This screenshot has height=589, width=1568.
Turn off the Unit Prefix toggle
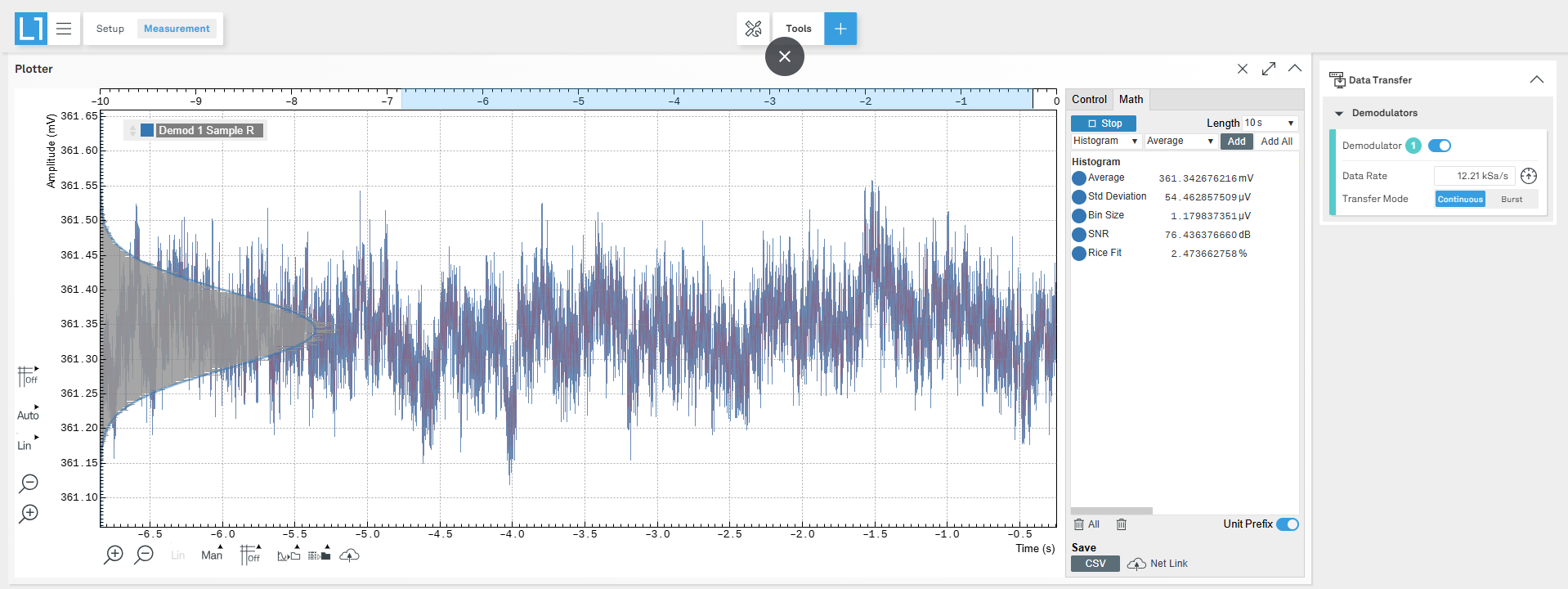(x=1287, y=524)
